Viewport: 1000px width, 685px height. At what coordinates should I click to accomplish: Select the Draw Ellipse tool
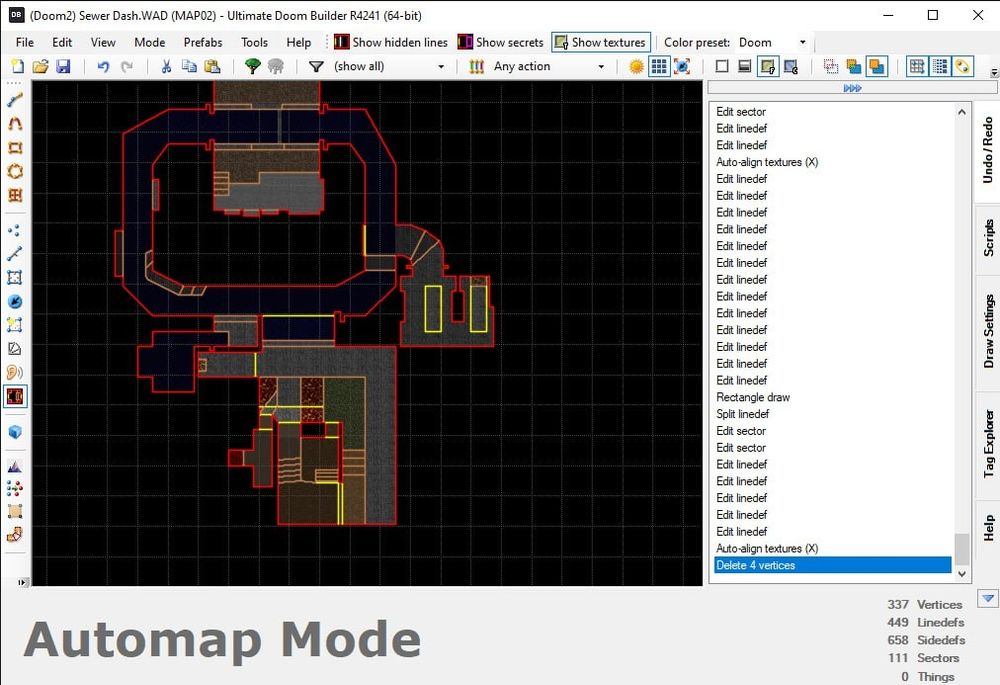[x=15, y=172]
